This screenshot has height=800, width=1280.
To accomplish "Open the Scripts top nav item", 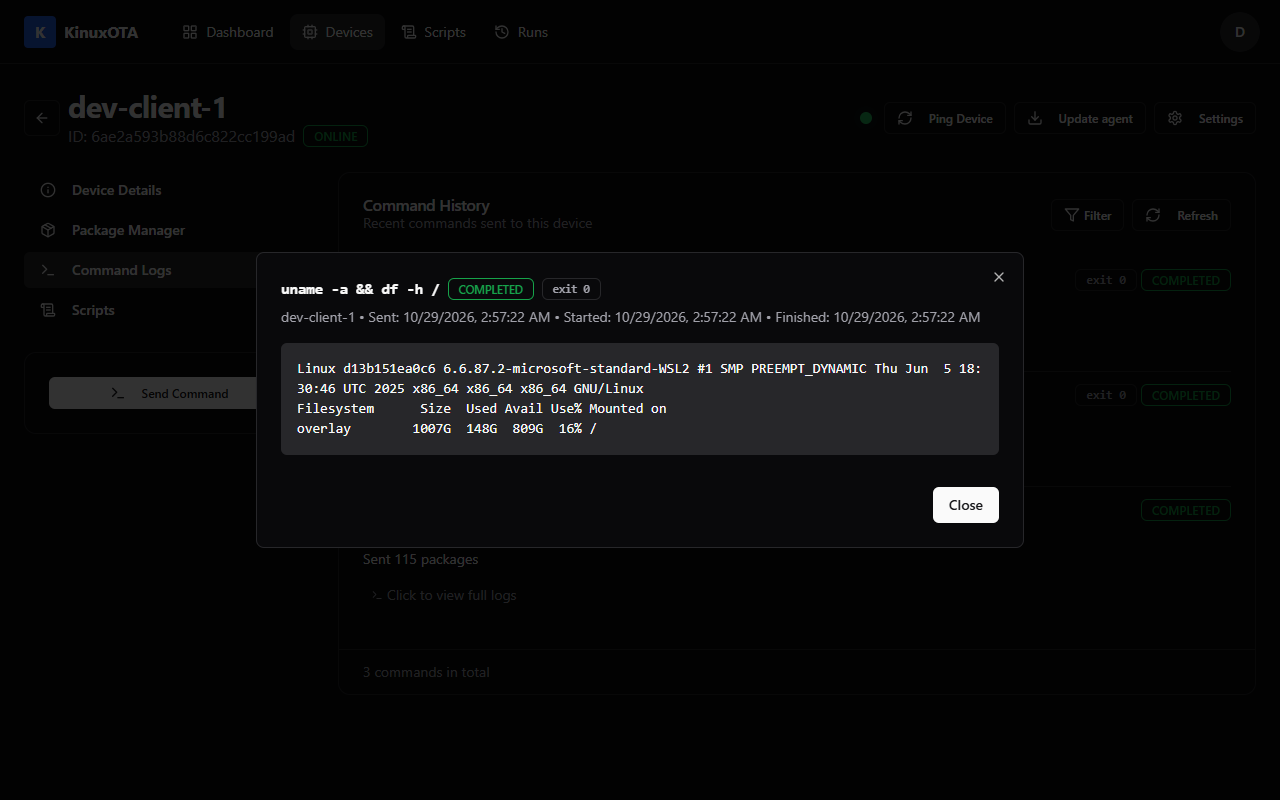I will (434, 32).
